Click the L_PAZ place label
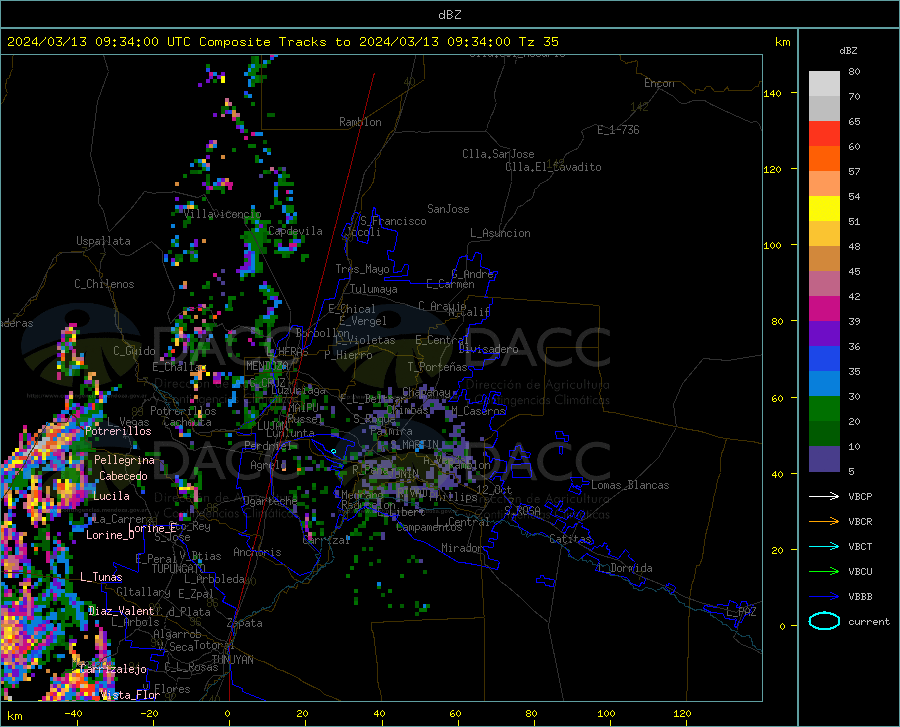This screenshot has width=900, height=727. (x=741, y=612)
